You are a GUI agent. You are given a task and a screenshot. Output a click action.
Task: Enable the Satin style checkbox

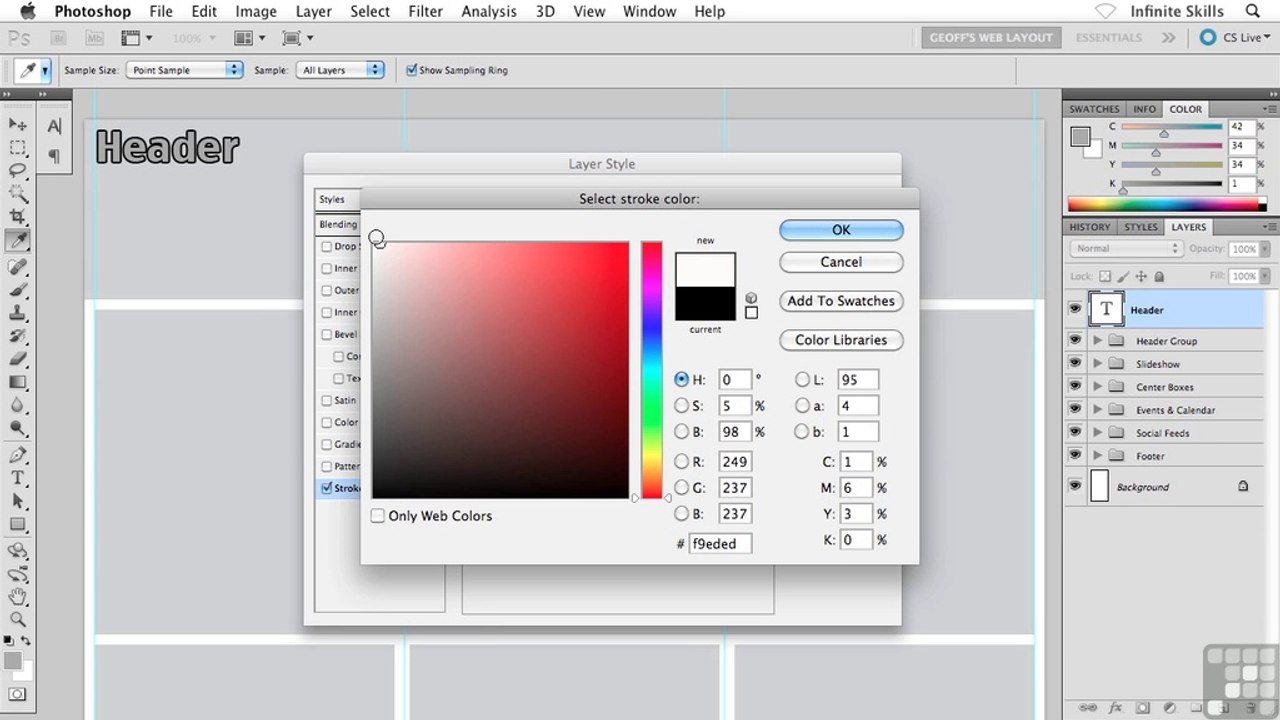tap(326, 400)
